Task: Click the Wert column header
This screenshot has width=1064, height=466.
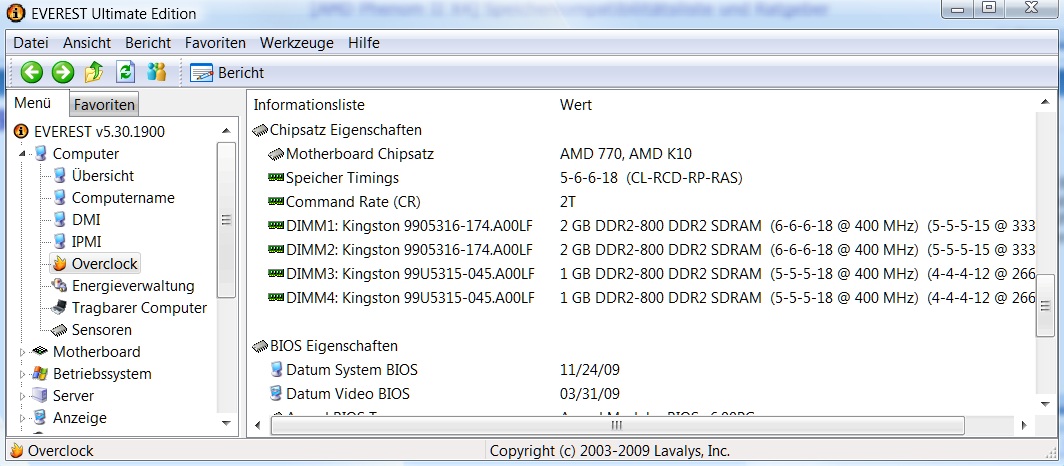Action: tap(575, 105)
